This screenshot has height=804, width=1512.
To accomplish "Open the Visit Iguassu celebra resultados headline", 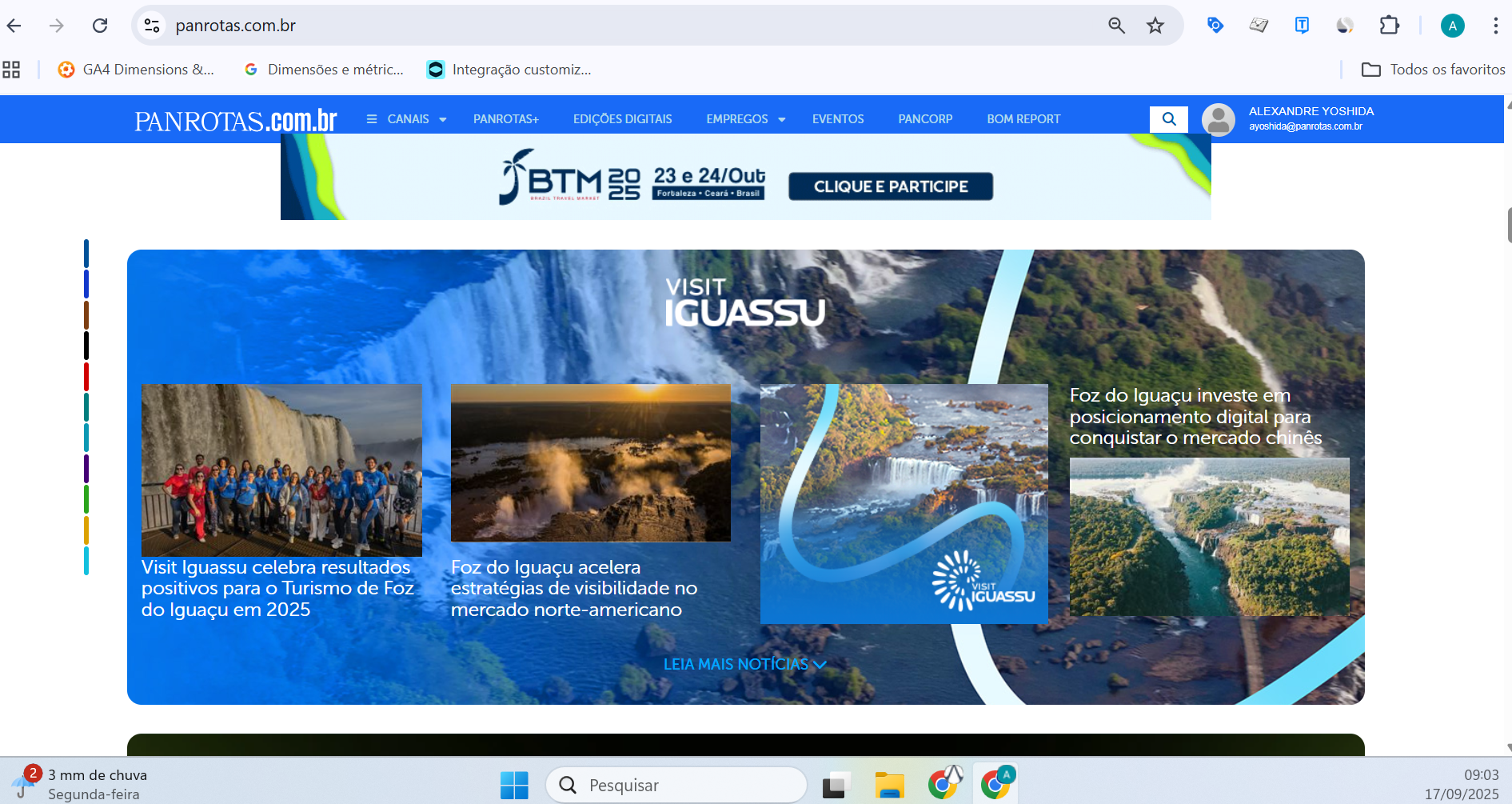I will coord(277,588).
